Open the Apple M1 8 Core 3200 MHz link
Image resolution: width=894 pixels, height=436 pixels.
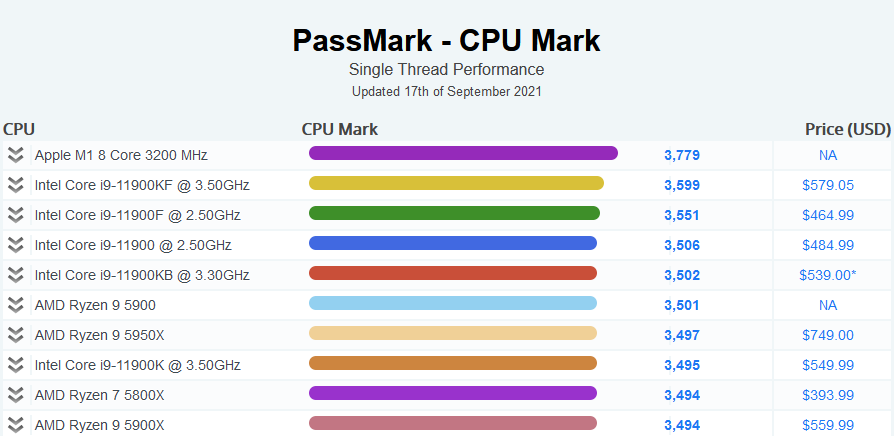121,155
